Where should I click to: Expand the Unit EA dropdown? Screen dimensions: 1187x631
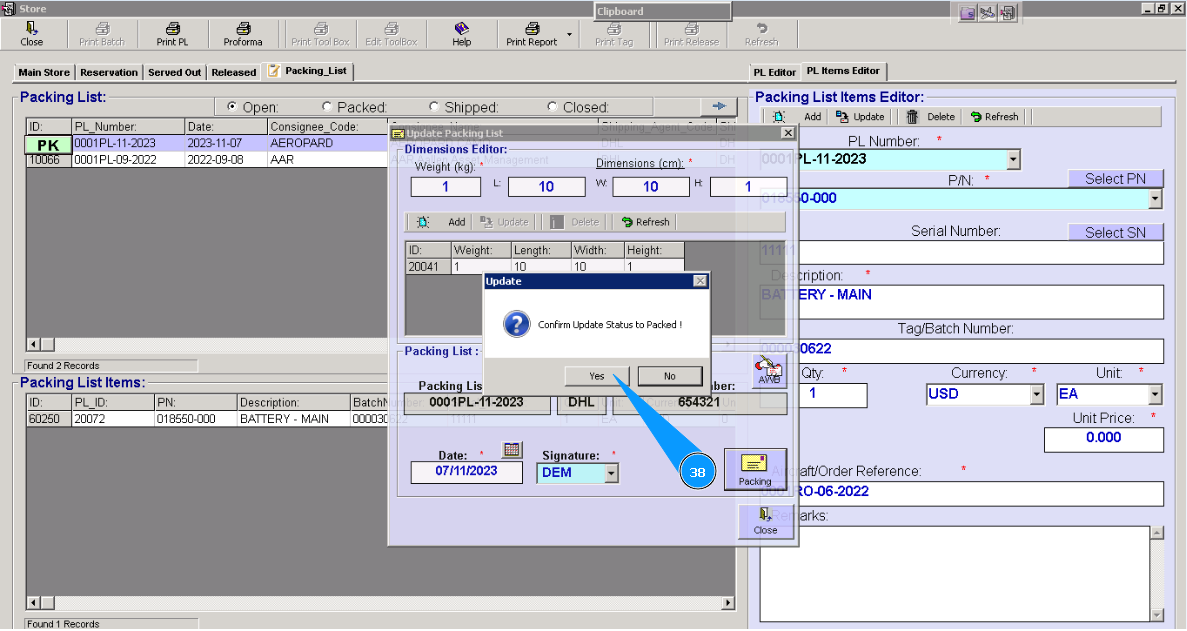[x=1155, y=394]
